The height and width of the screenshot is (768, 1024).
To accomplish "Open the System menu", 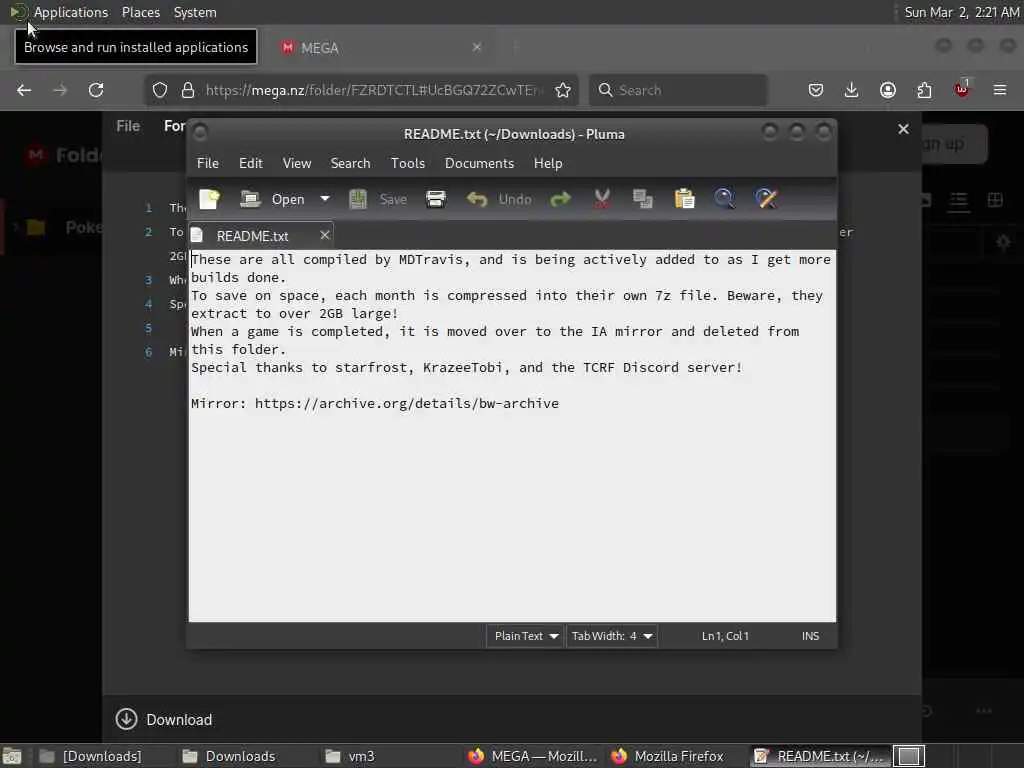I will click(195, 12).
